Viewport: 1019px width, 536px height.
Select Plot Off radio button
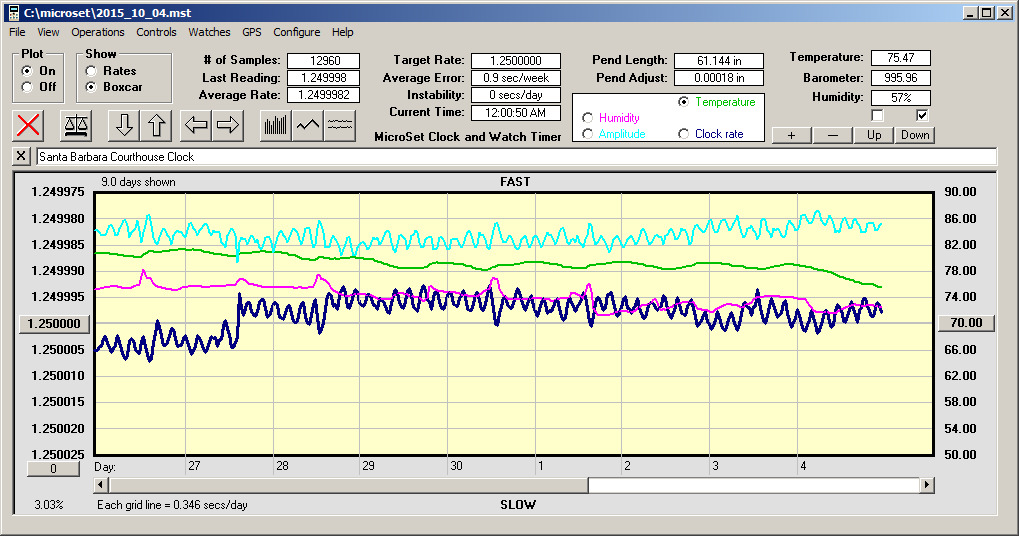[27, 86]
